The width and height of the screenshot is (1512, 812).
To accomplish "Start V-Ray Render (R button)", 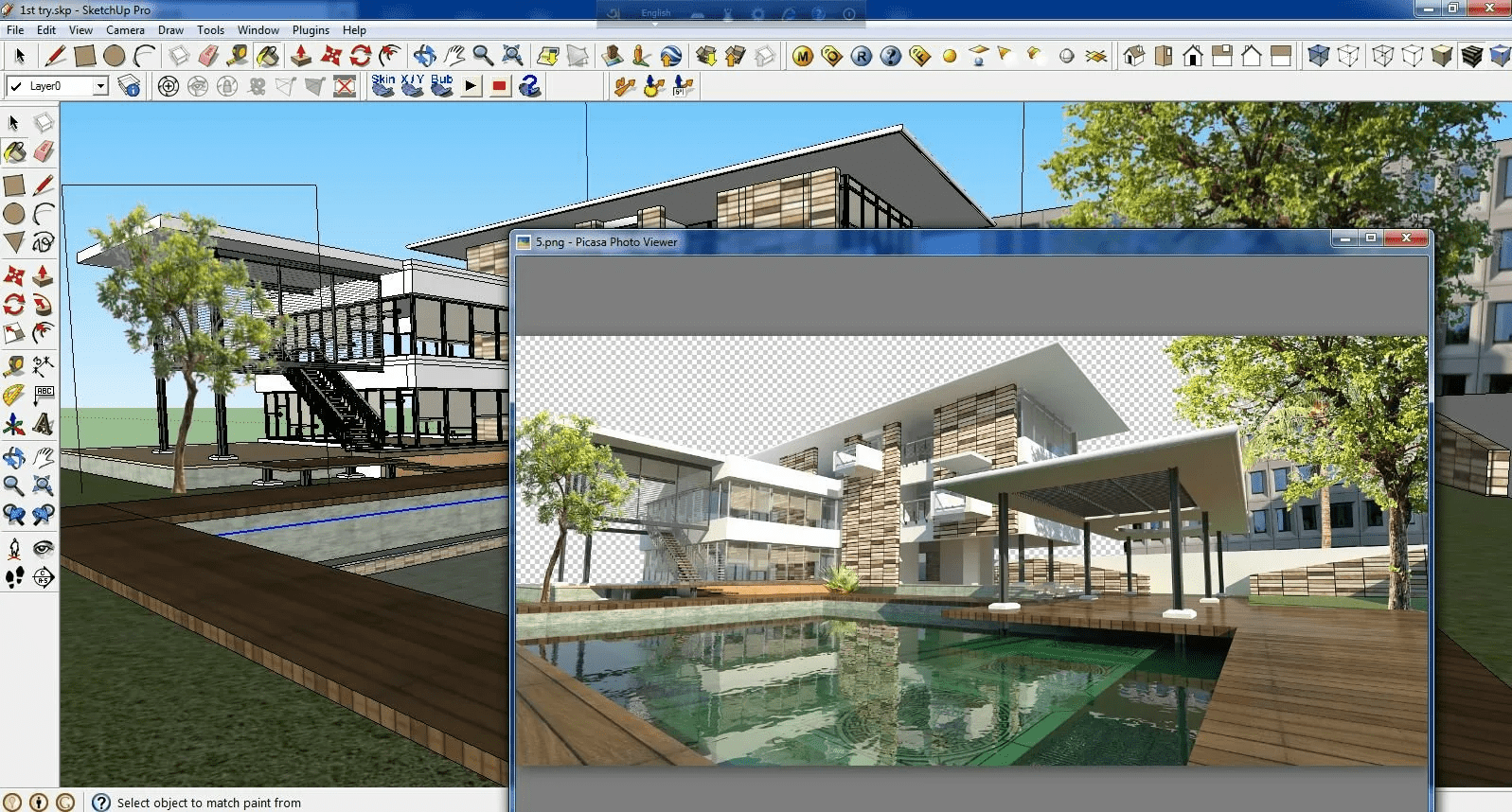I will [x=862, y=56].
